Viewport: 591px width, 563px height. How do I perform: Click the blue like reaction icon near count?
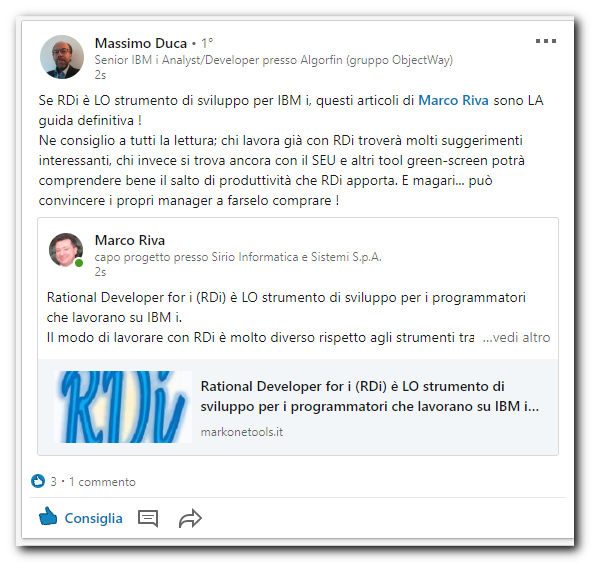[38, 481]
